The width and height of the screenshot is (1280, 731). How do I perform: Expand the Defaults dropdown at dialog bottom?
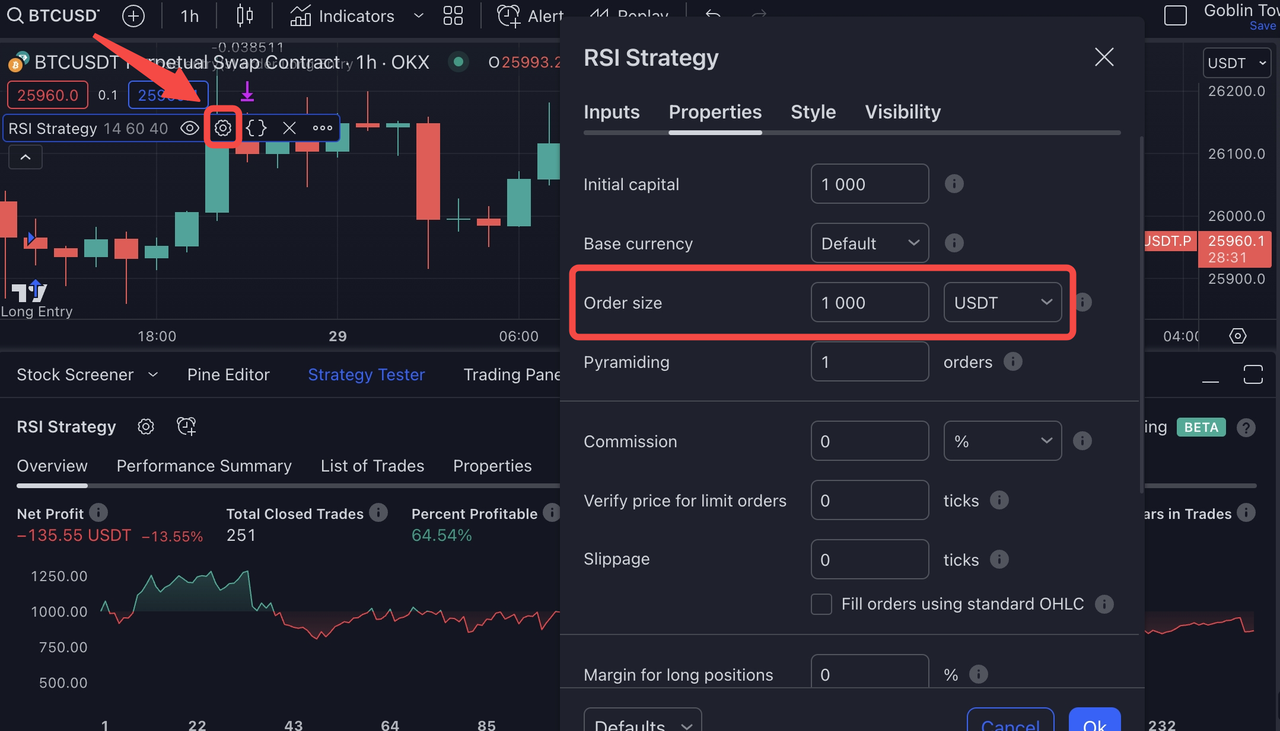tap(642, 722)
